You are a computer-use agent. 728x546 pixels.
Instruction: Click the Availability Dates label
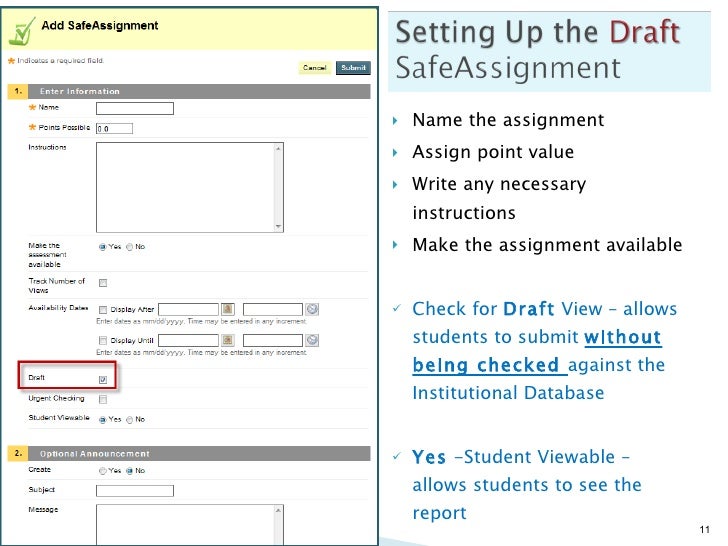58,308
